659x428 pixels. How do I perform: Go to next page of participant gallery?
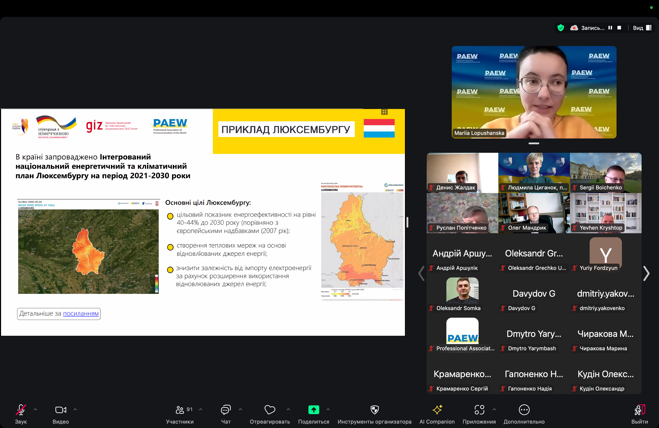click(x=646, y=273)
